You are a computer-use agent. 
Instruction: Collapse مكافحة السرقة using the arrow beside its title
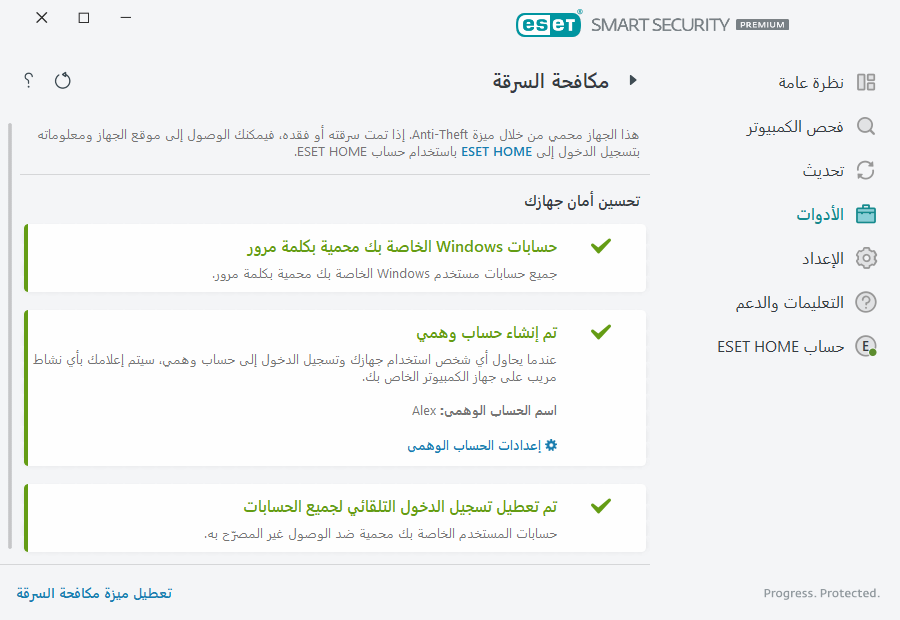pyautogui.click(x=634, y=82)
